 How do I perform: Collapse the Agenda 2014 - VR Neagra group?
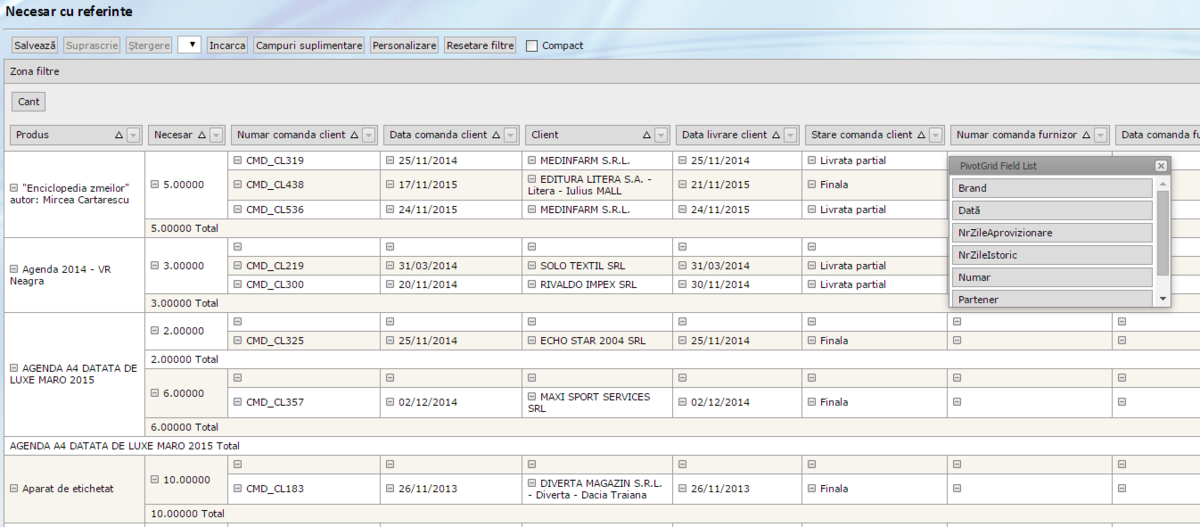14,269
